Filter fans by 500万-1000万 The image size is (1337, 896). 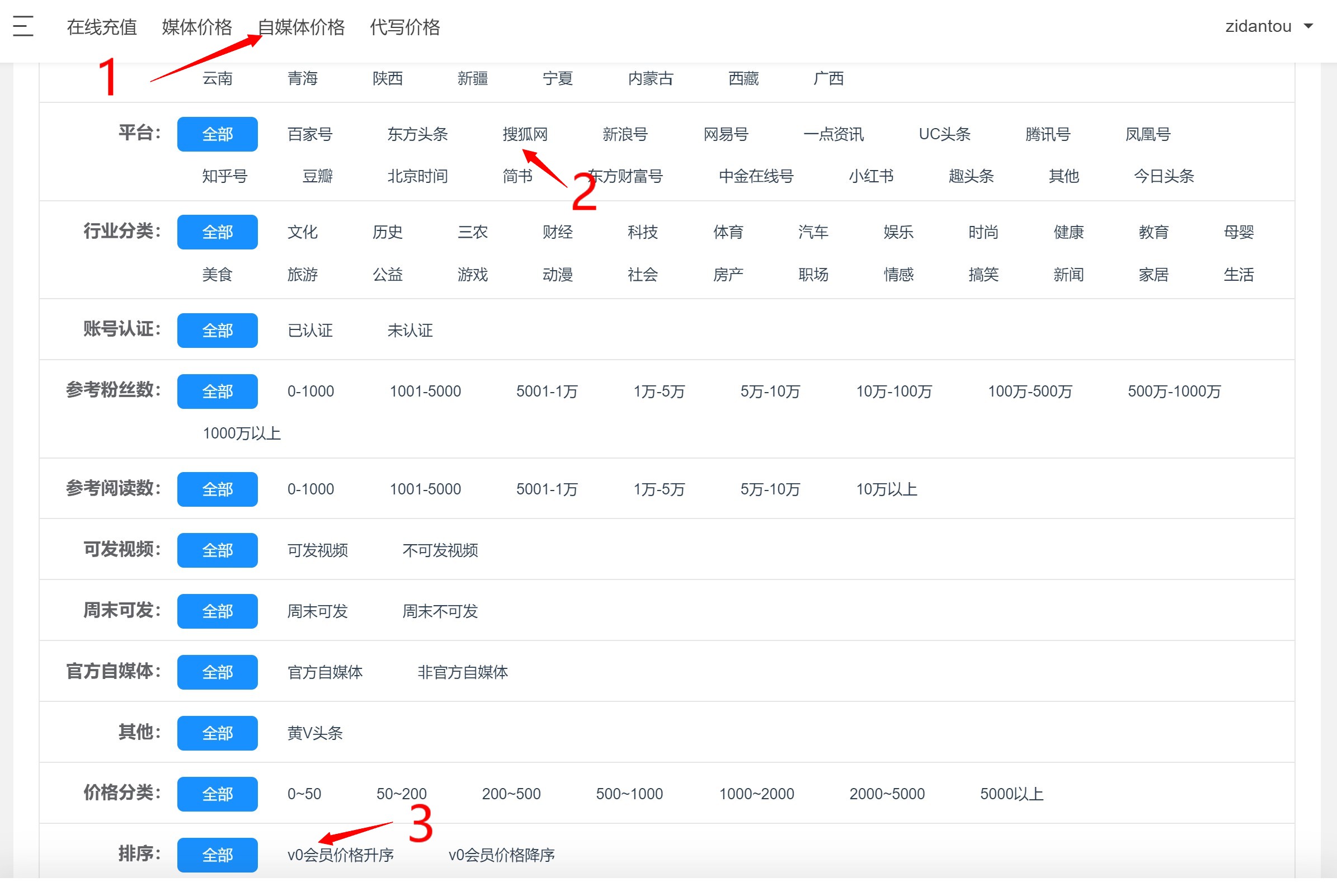coord(1174,392)
